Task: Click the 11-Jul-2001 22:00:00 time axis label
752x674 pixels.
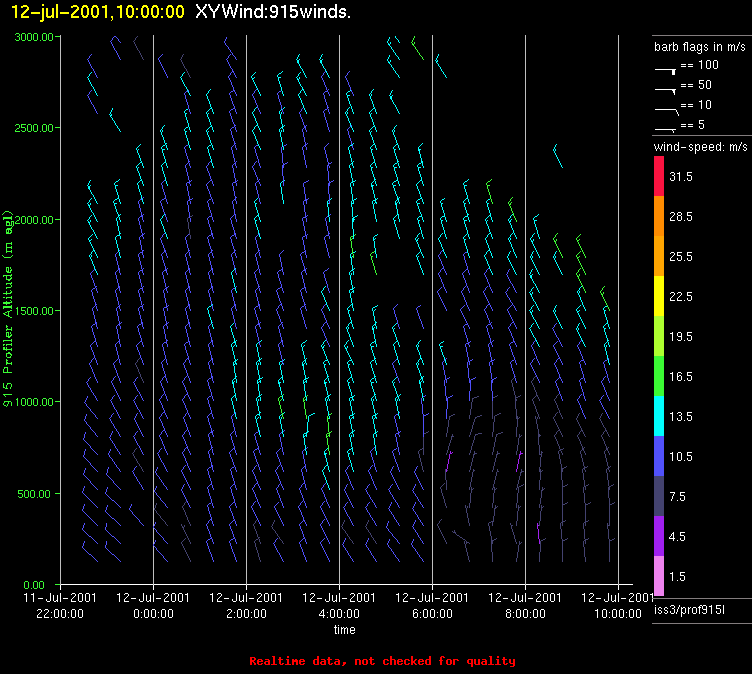Action: tap(60, 604)
